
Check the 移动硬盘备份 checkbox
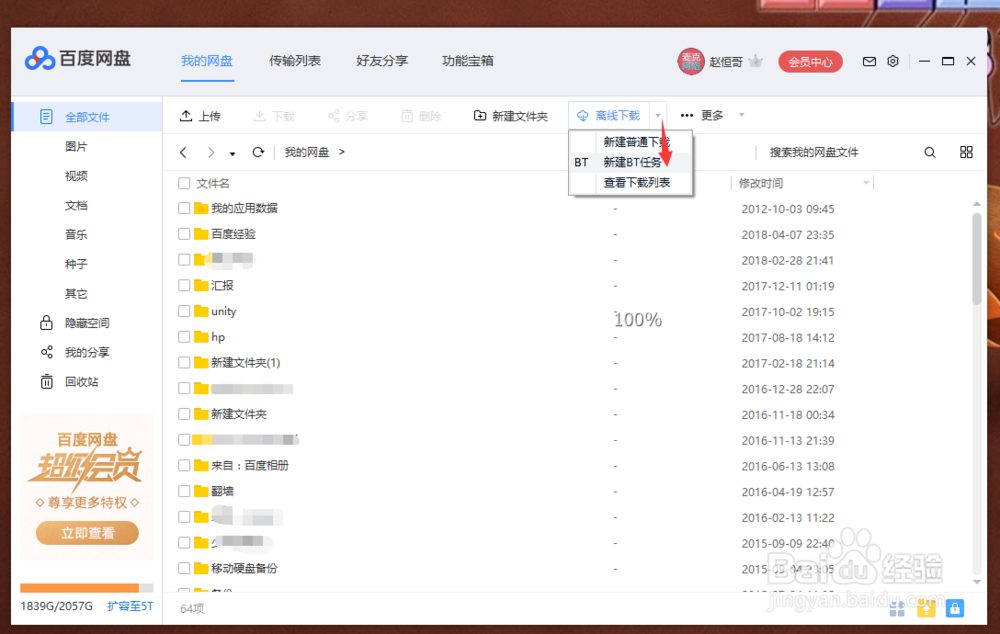point(184,568)
